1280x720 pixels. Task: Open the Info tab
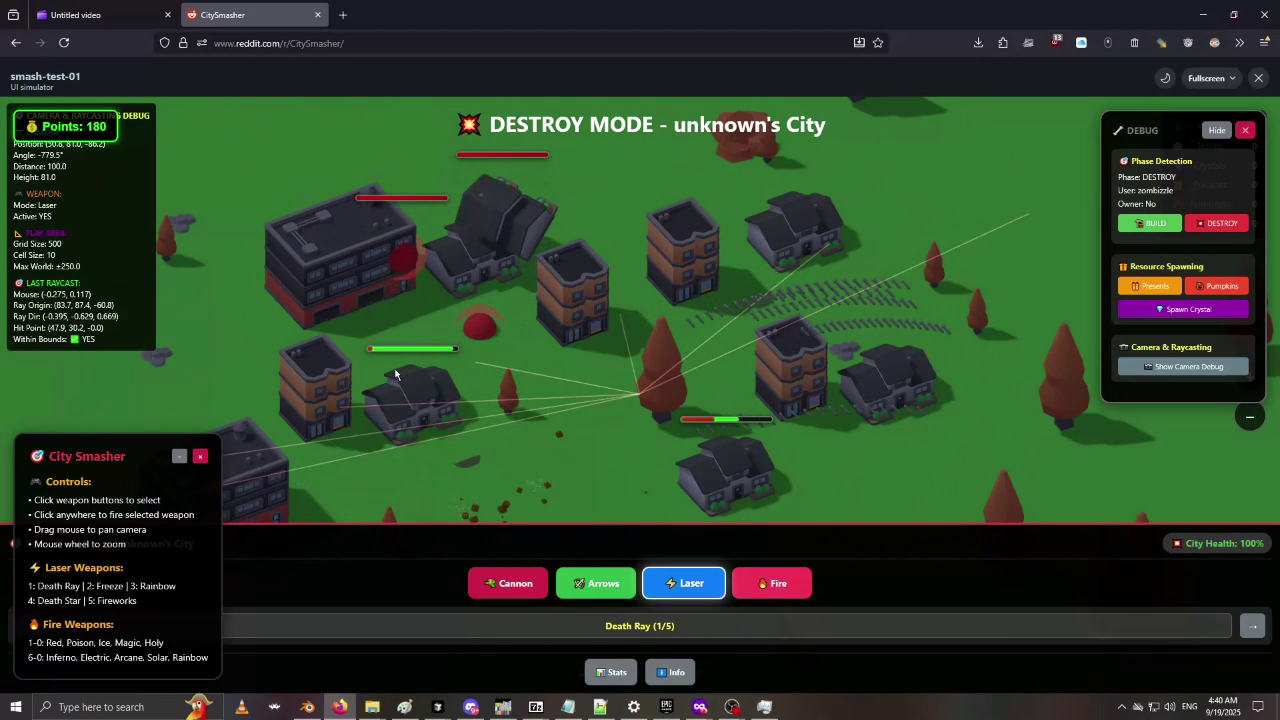tap(670, 672)
